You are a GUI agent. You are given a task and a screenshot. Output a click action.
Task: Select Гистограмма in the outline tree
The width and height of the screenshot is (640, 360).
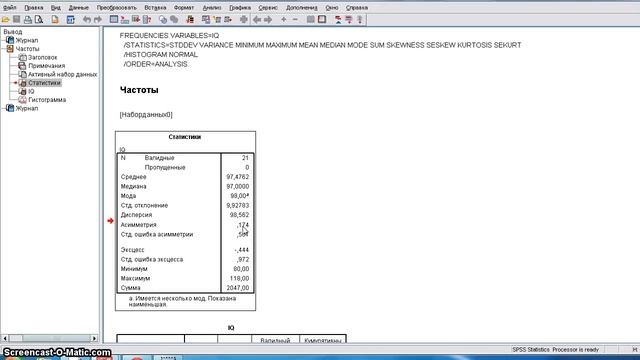tap(47, 100)
